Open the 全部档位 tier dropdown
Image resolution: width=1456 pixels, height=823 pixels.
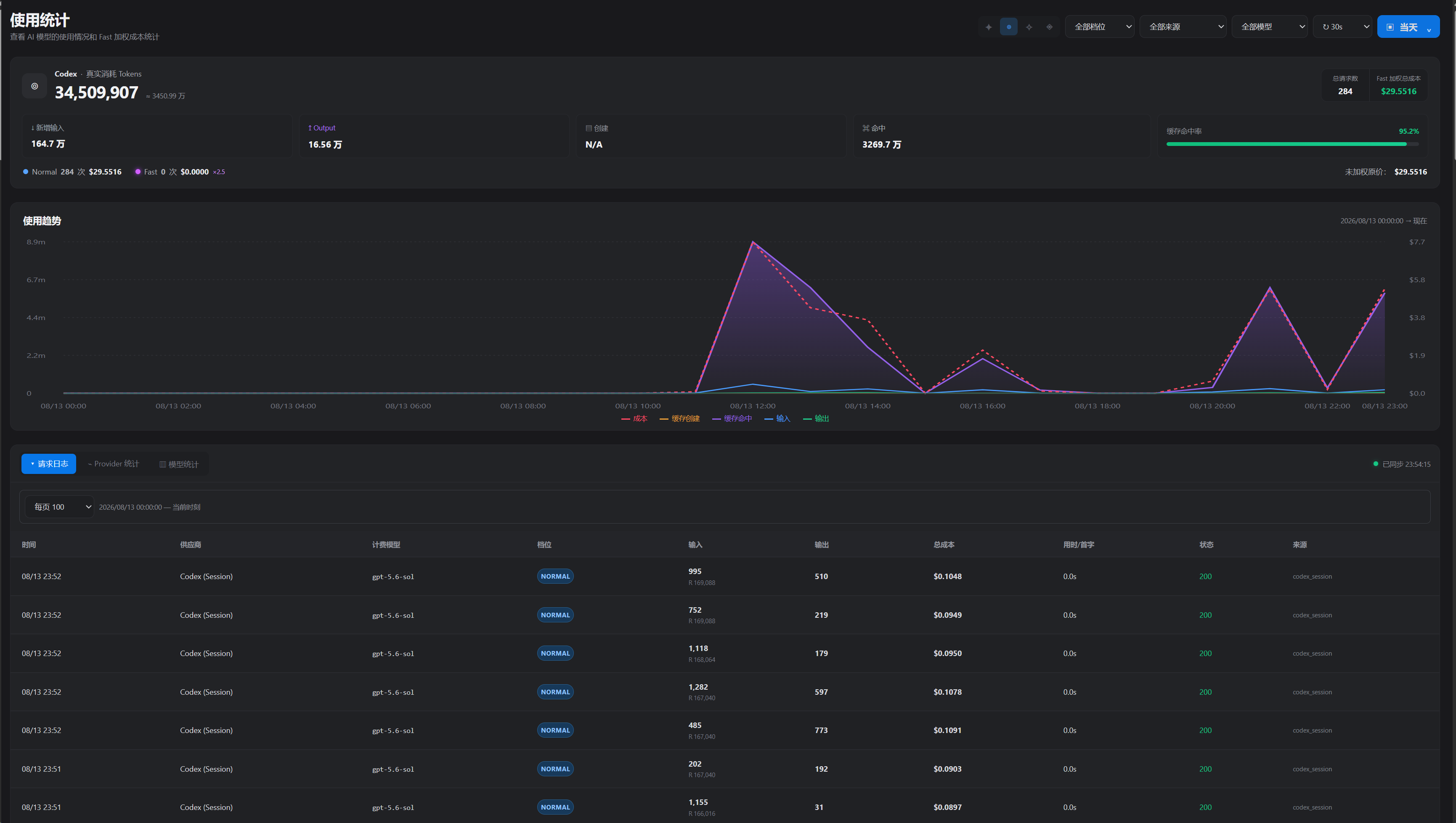tap(1100, 26)
